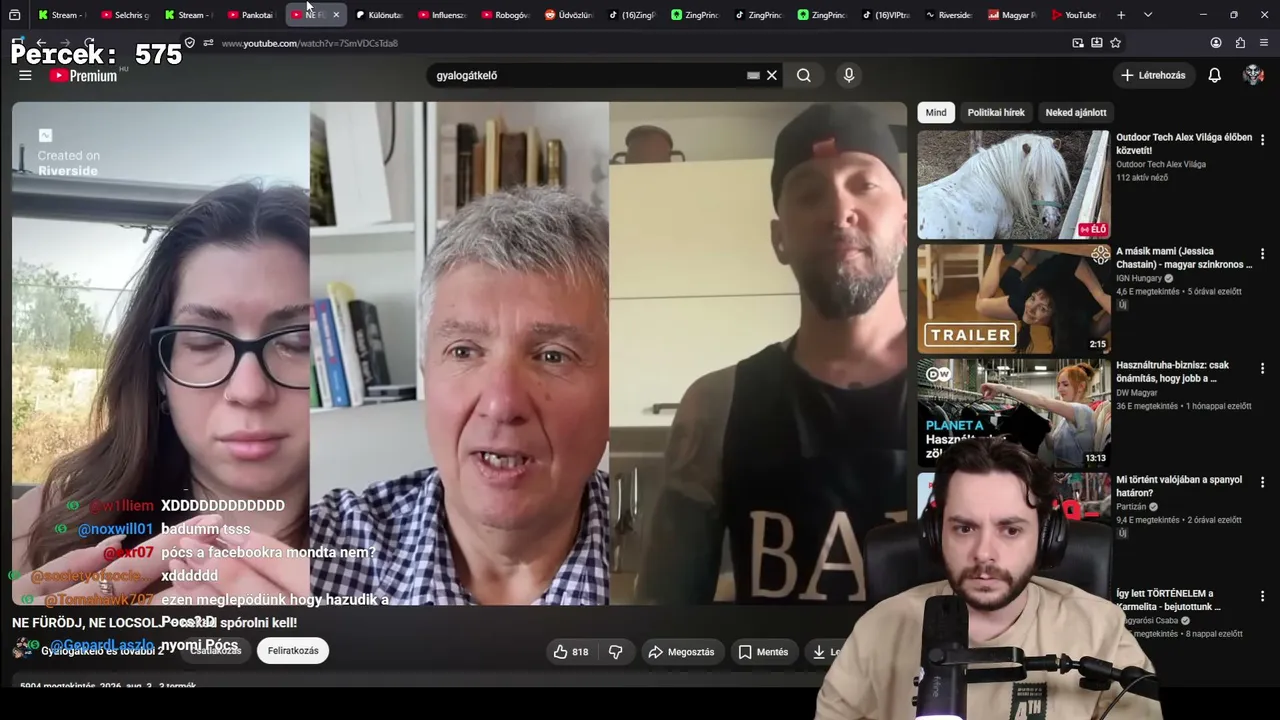Open YouTube notifications bell
Screen dimensions: 1280x720
(x=1215, y=75)
